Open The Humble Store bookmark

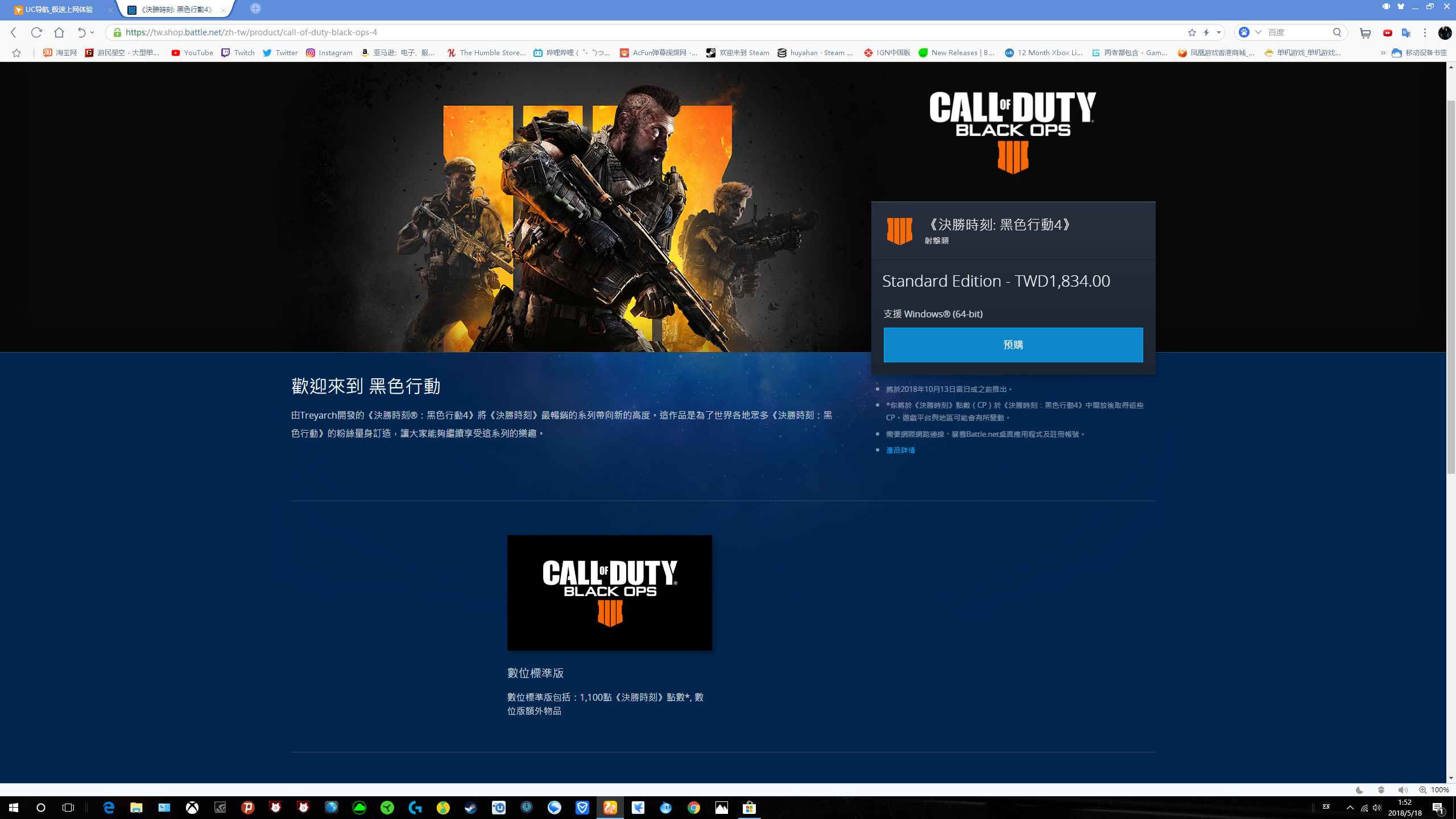coord(486,53)
